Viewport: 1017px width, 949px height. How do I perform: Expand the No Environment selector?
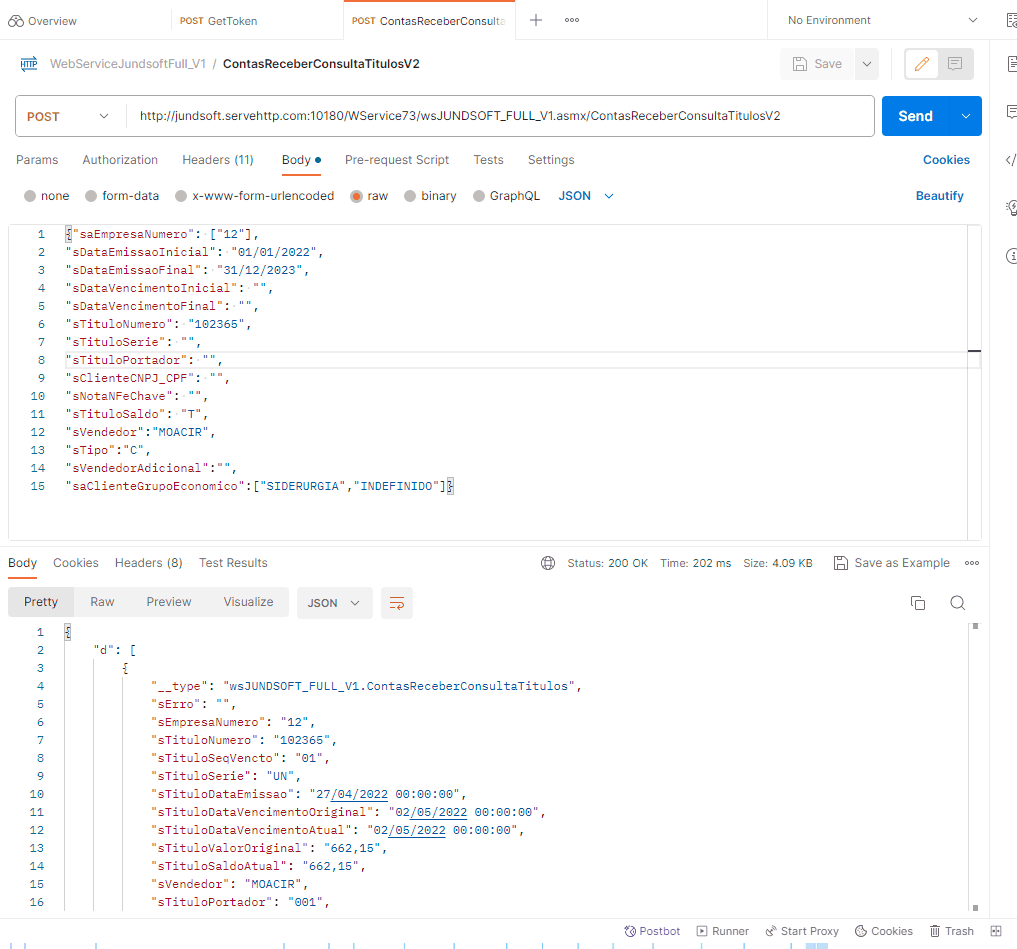pyautogui.click(x=882, y=20)
